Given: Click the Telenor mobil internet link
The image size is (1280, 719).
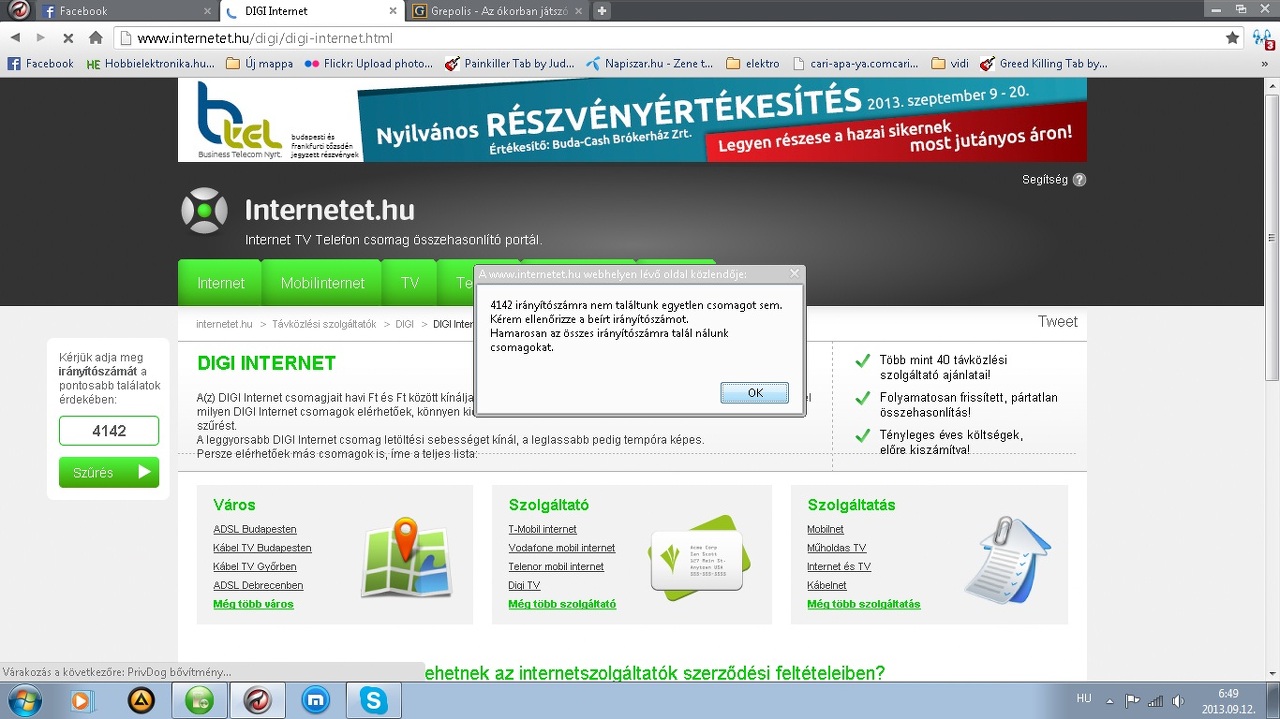Looking at the screenshot, I should click(x=556, y=567).
